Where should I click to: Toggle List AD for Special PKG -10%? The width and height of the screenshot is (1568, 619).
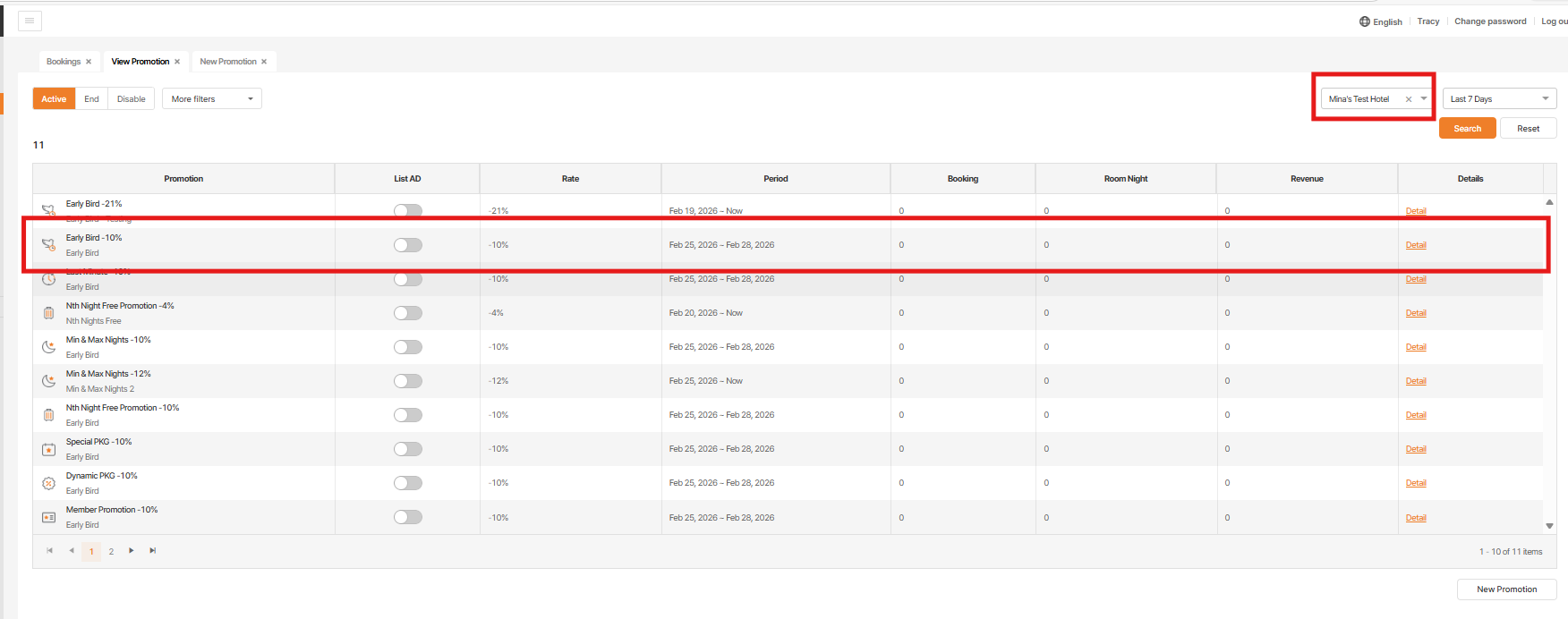coord(408,449)
